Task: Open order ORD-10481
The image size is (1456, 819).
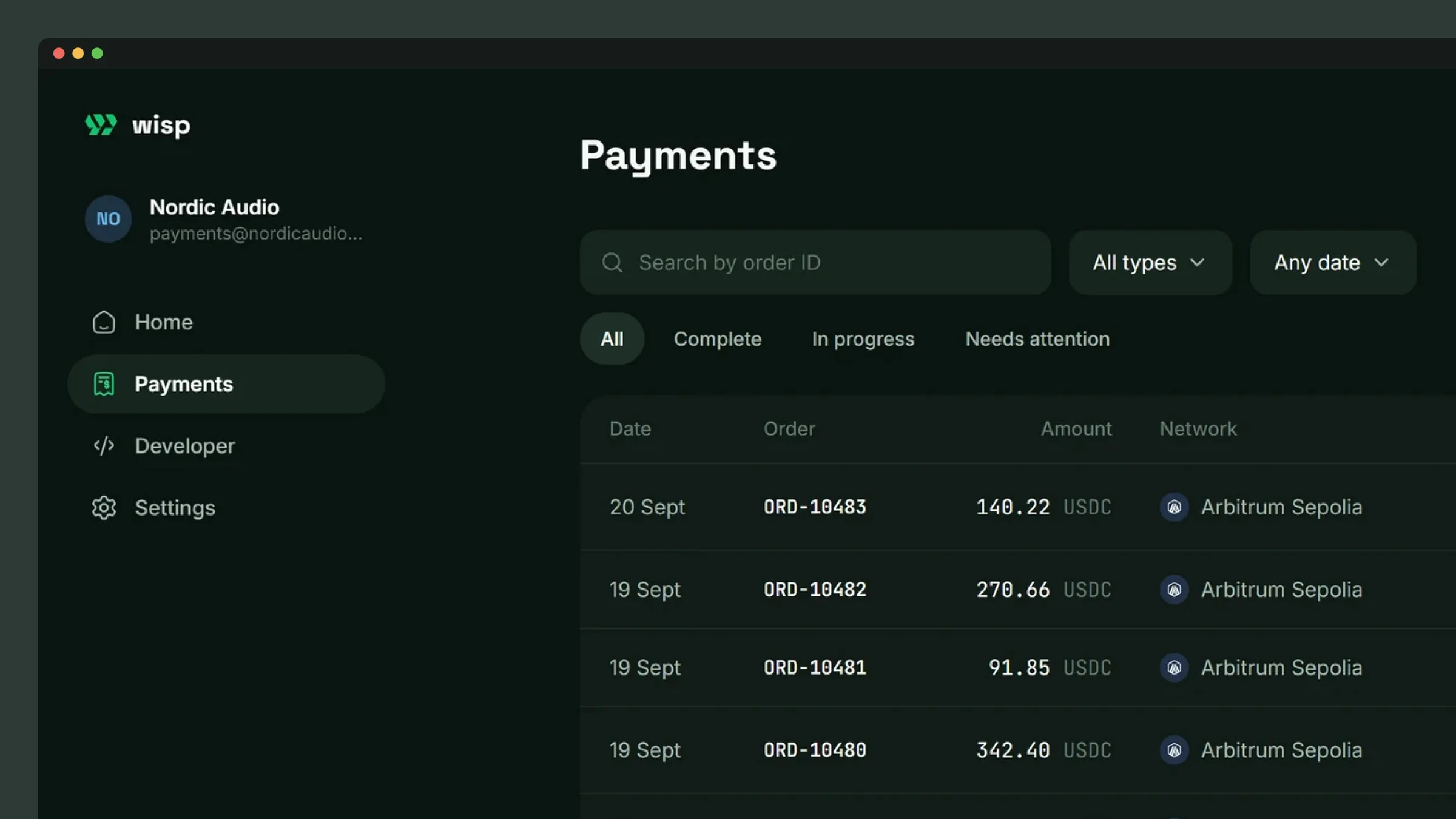Action: 815,668
